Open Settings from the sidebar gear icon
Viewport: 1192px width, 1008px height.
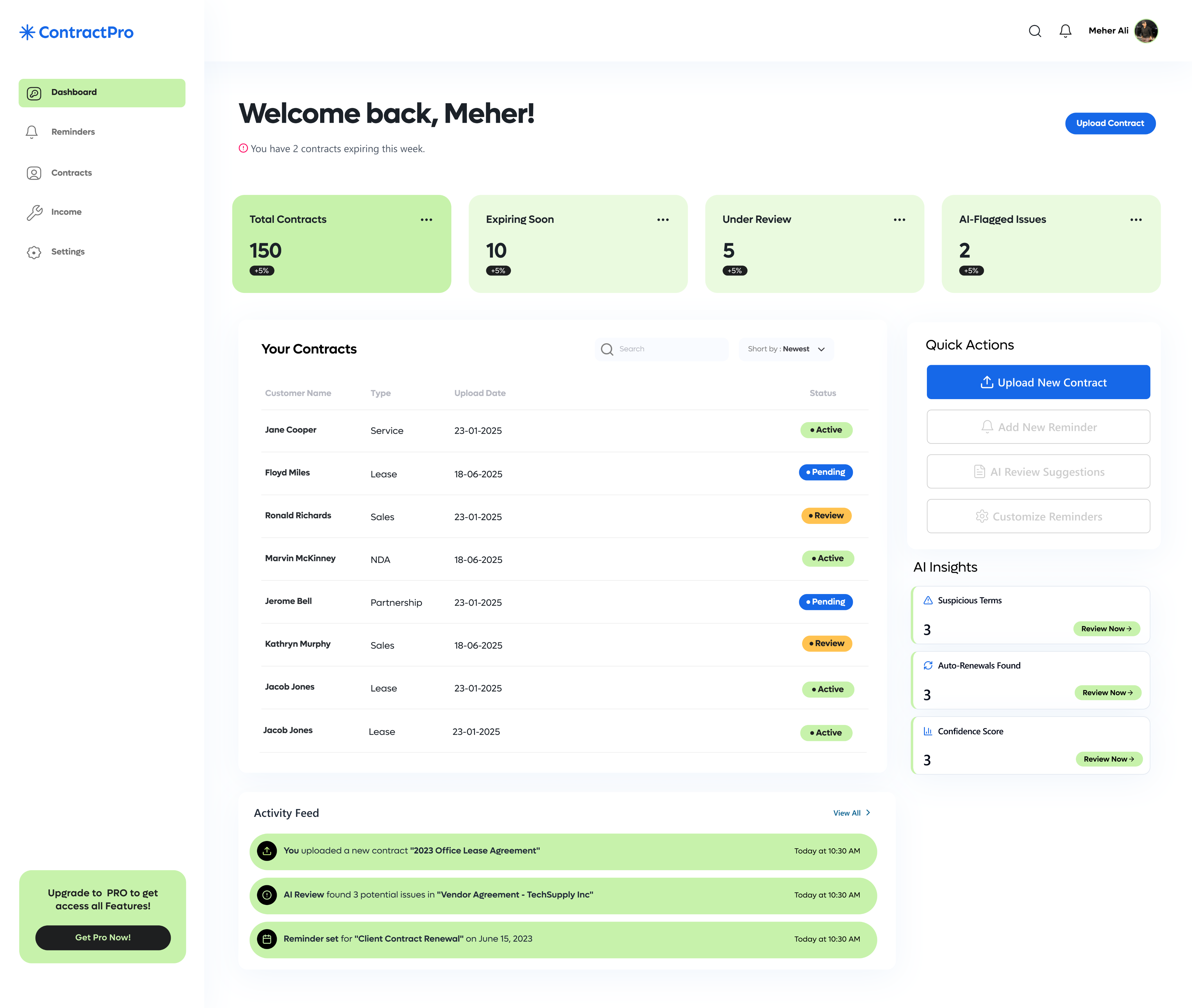pyautogui.click(x=34, y=251)
